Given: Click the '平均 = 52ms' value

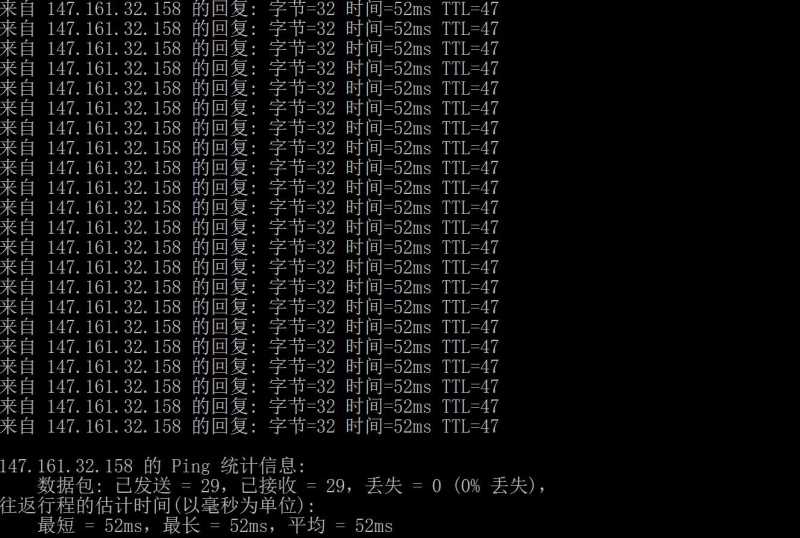Looking at the screenshot, I should [x=340, y=525].
